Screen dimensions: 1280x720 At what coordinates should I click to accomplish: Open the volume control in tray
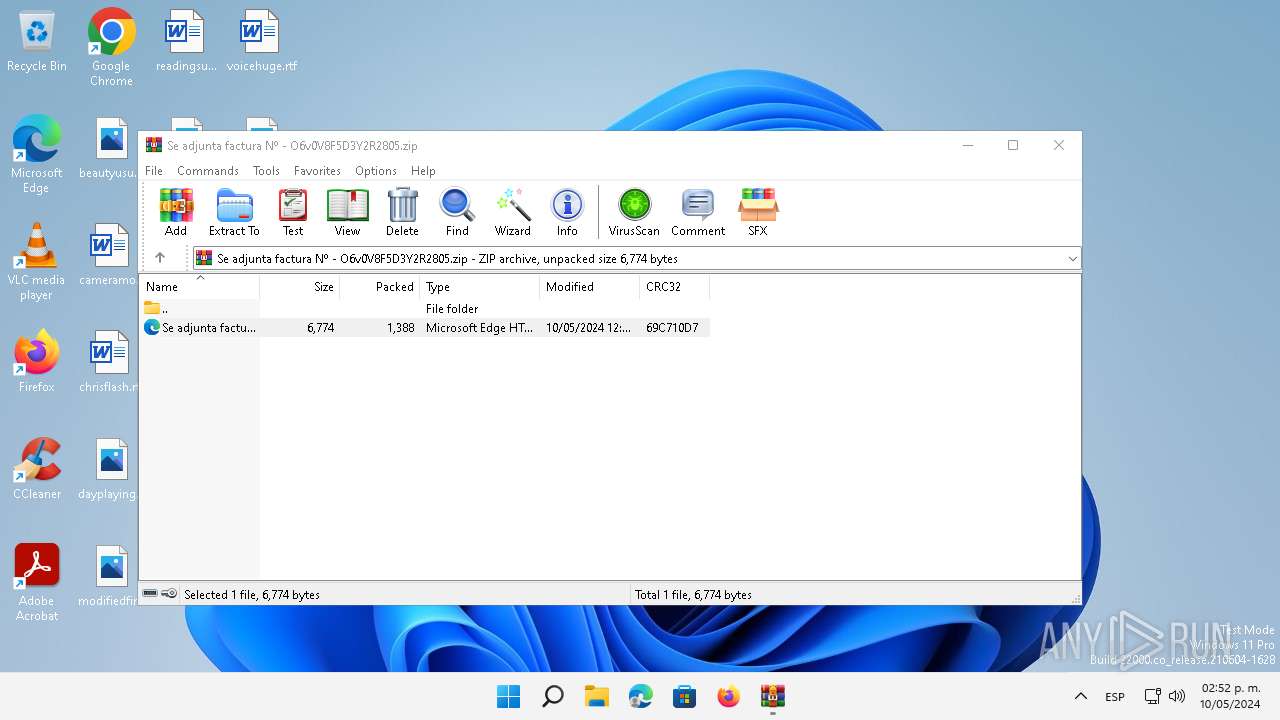(1177, 696)
